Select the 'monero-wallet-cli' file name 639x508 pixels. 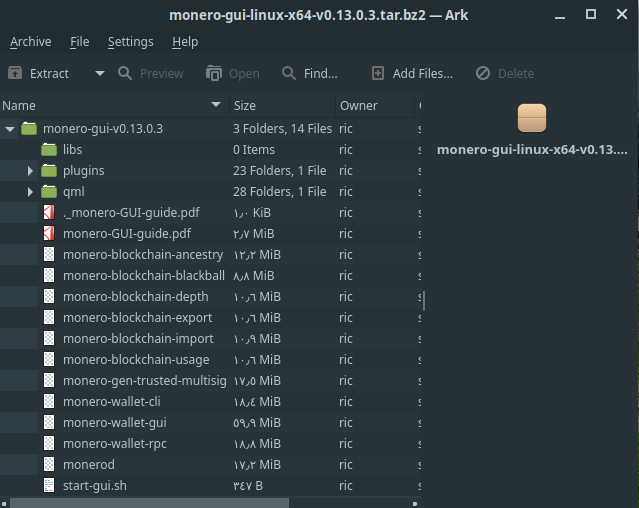click(x=112, y=402)
